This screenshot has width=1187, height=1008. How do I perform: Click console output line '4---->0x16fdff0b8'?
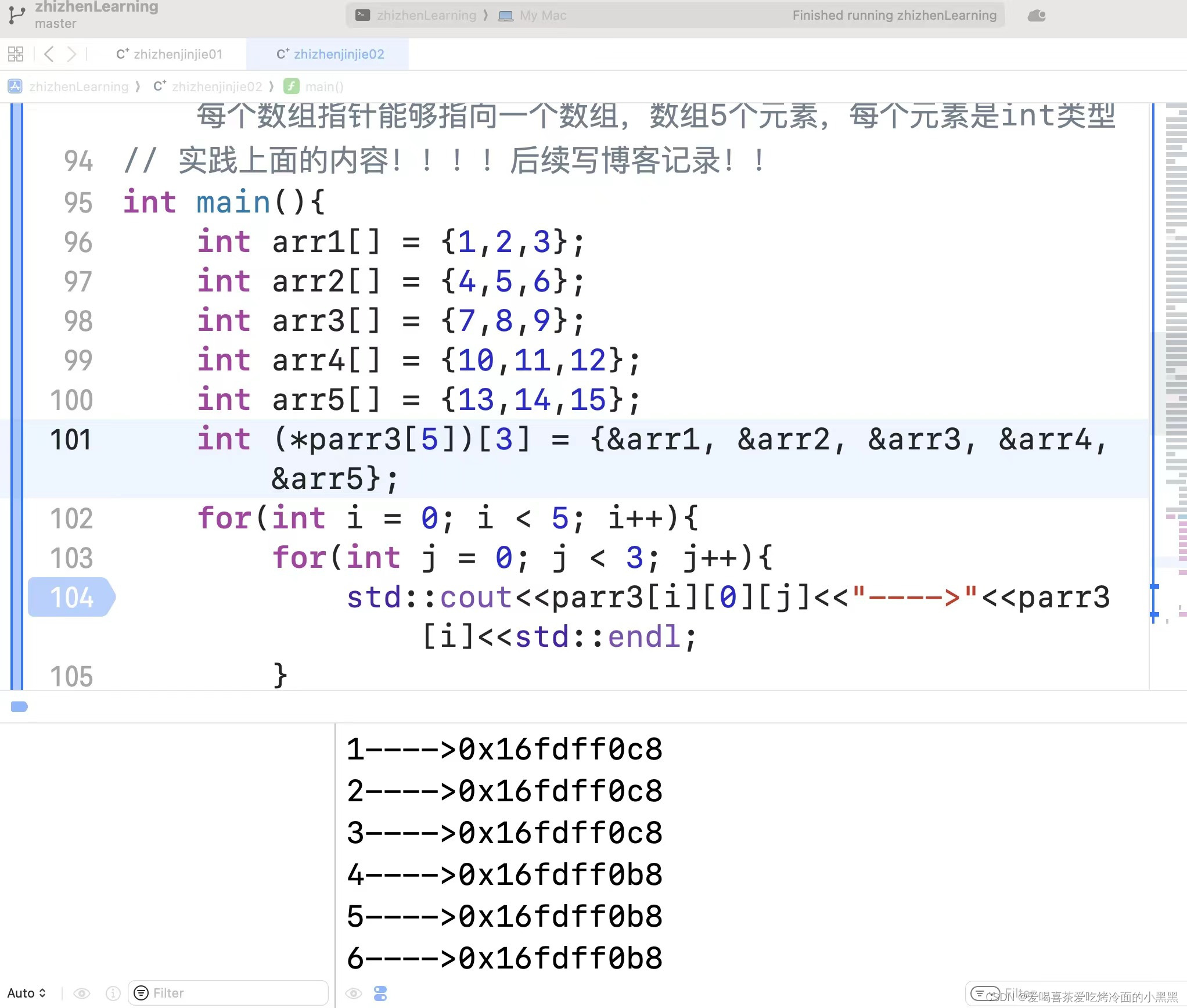click(504, 874)
